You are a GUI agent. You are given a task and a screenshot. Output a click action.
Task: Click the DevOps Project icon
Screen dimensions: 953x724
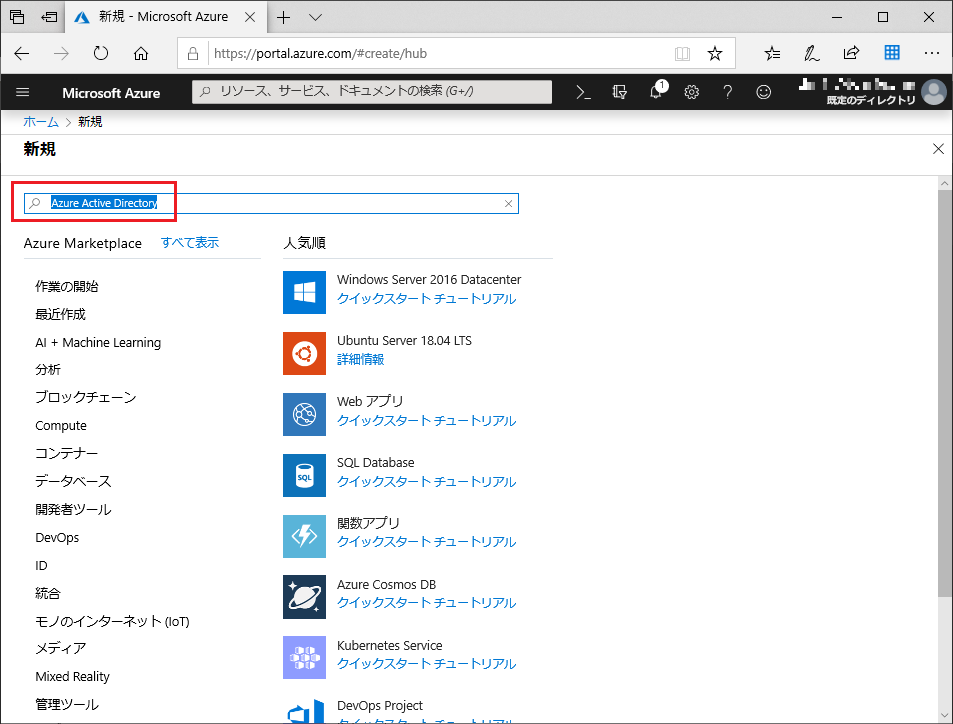tap(304, 710)
